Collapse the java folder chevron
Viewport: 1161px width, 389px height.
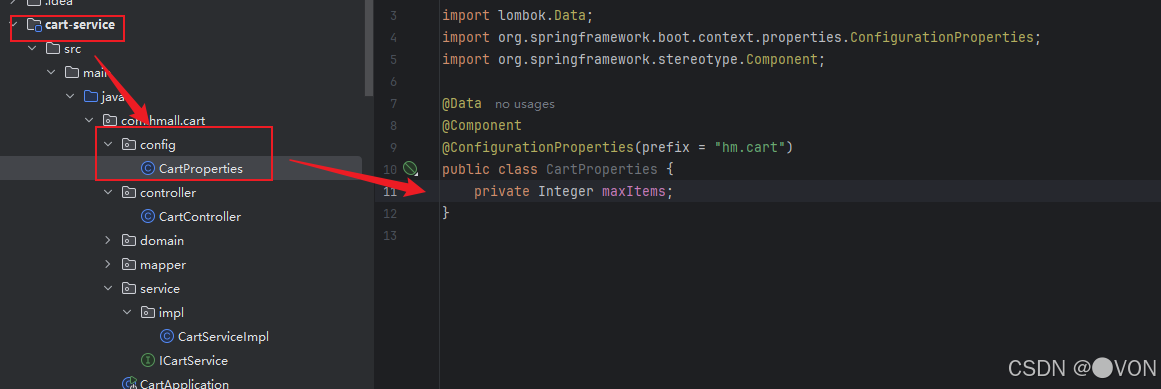[70, 96]
